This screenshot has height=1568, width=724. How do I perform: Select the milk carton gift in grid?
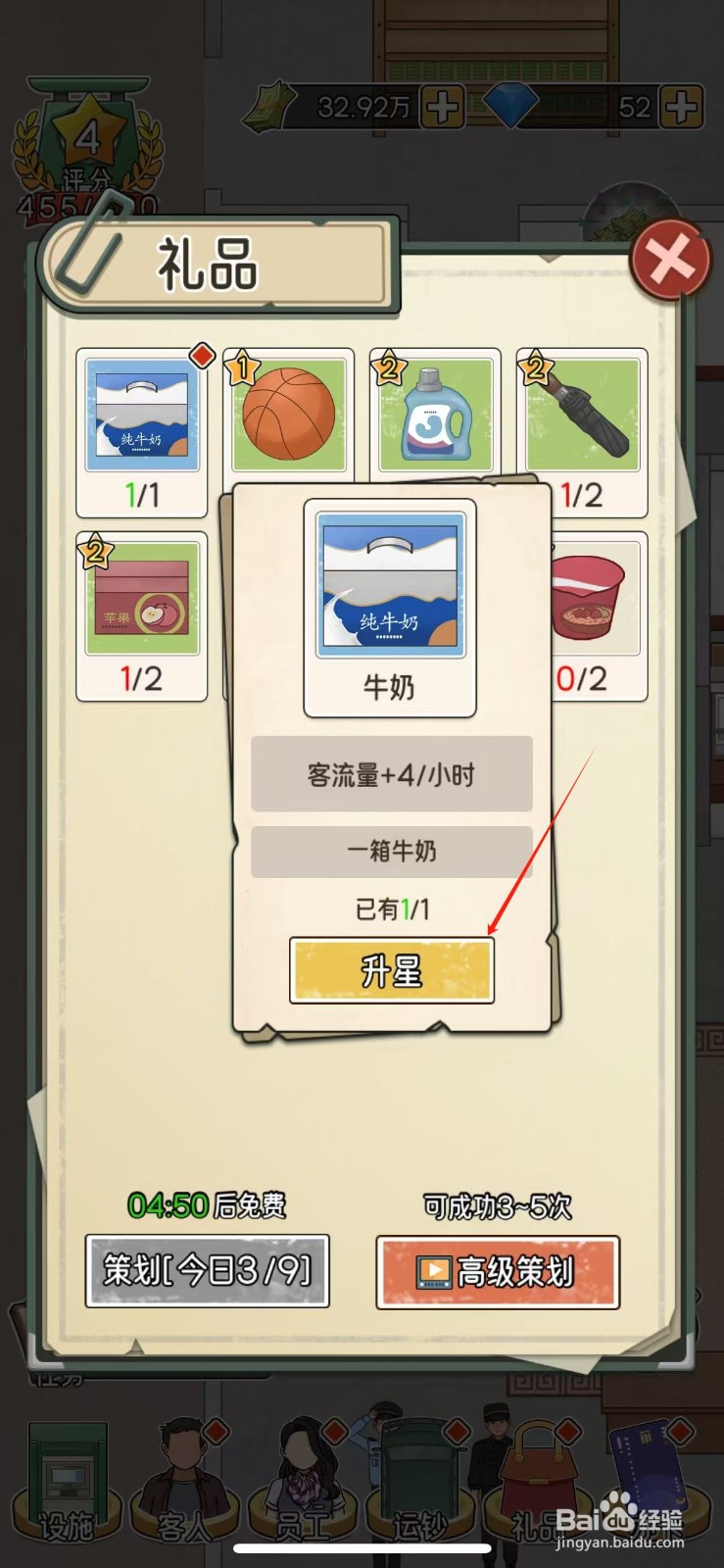point(142,432)
